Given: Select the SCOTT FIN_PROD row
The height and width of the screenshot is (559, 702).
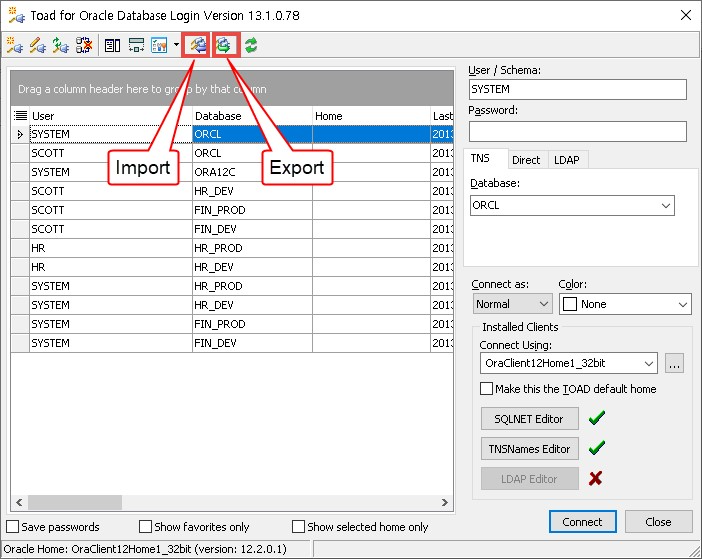Looking at the screenshot, I should click(232, 210).
